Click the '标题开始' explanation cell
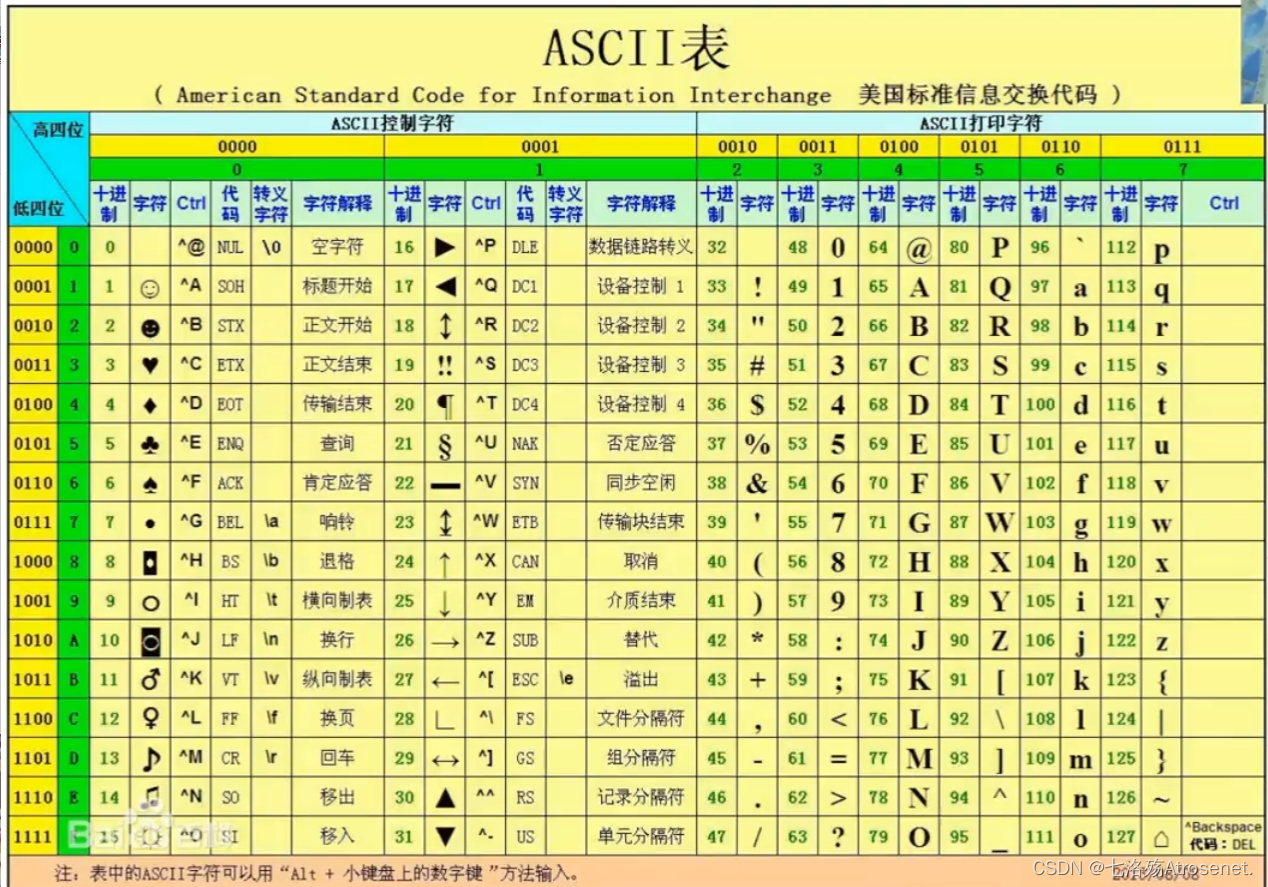Image resolution: width=1268 pixels, height=887 pixels. (x=337, y=286)
